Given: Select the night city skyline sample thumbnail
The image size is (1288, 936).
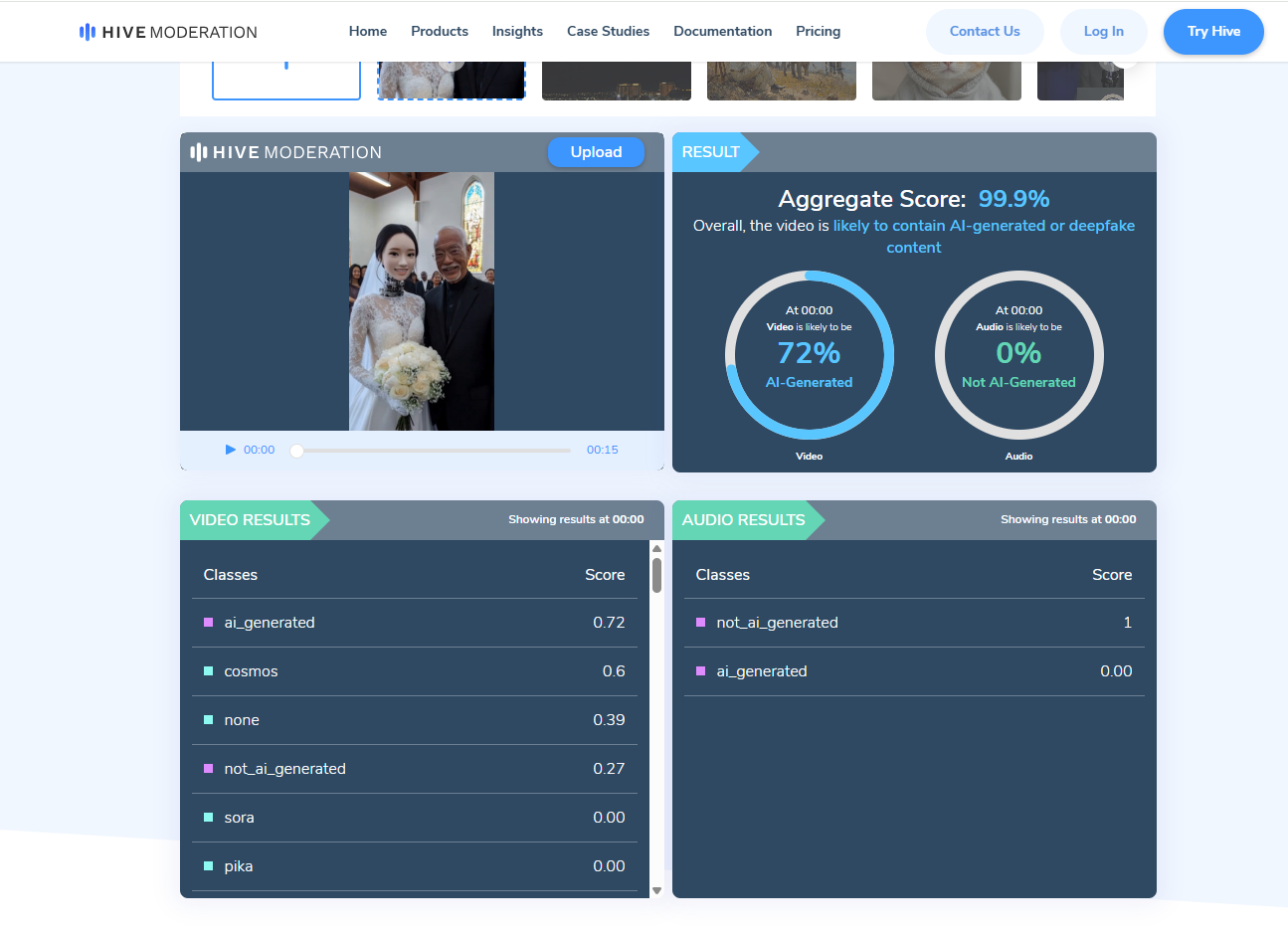Looking at the screenshot, I should [617, 82].
